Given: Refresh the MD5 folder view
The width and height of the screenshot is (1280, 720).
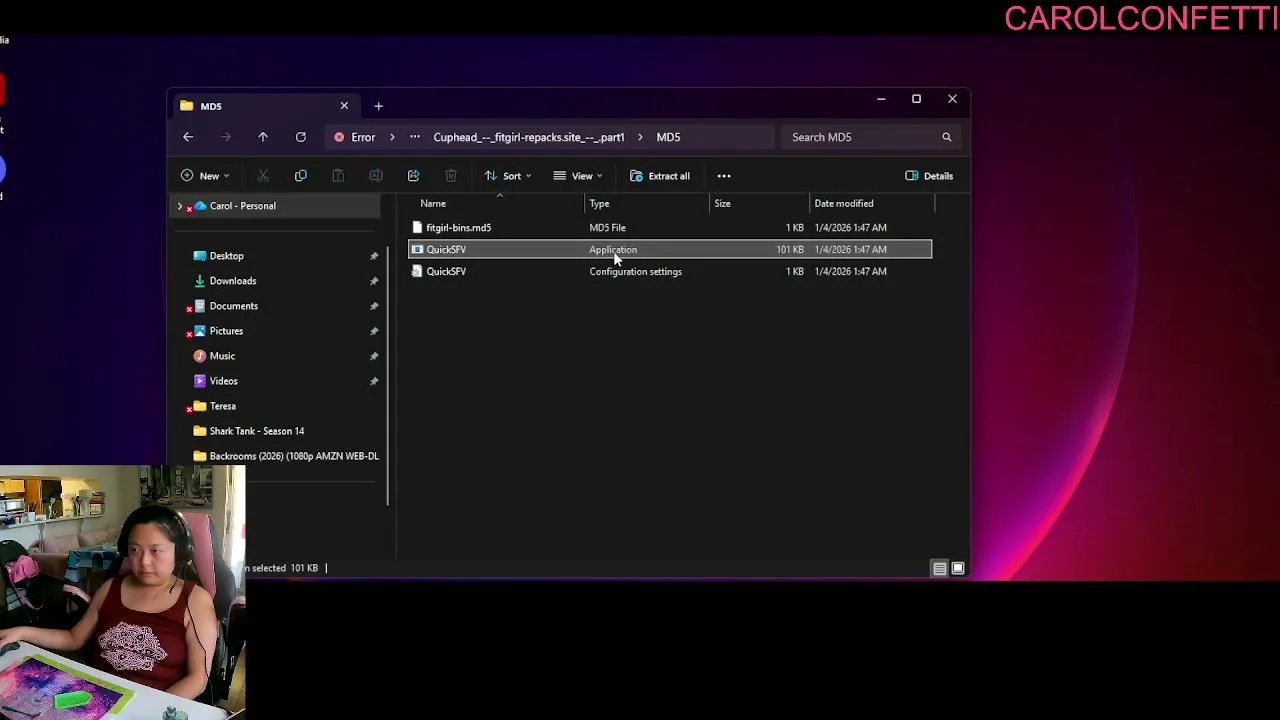Looking at the screenshot, I should (x=301, y=137).
